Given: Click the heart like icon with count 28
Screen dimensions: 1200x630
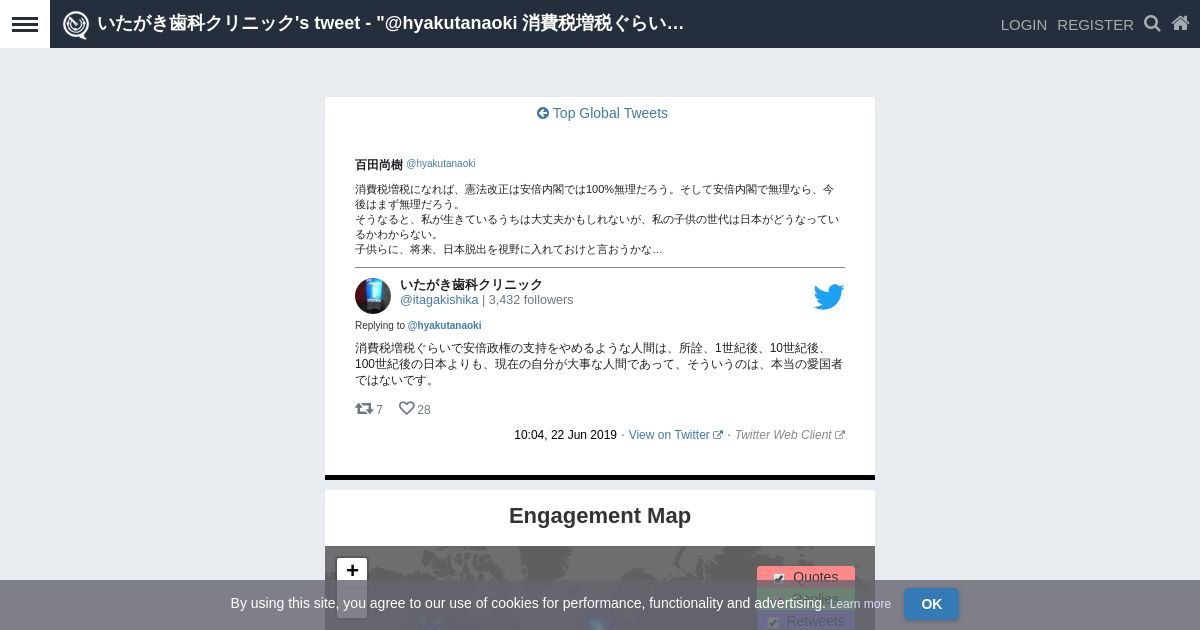Looking at the screenshot, I should click(406, 408).
